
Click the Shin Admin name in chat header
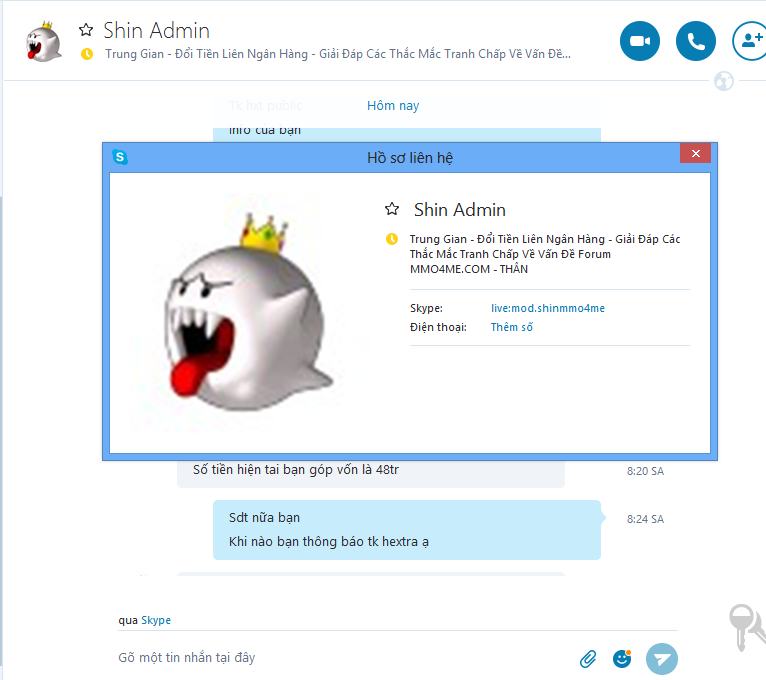click(x=156, y=30)
